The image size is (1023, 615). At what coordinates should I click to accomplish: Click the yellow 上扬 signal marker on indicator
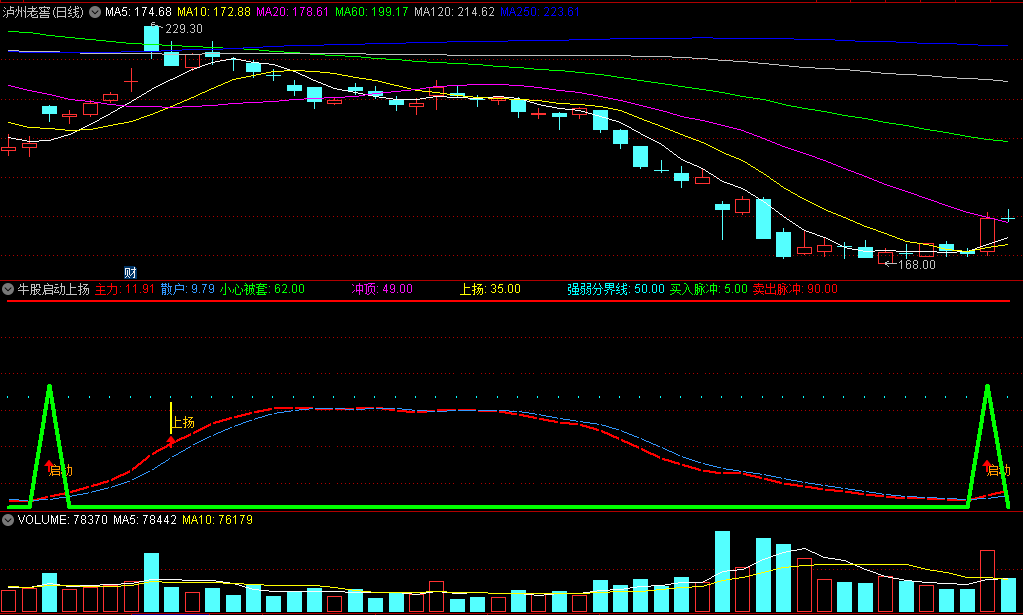click(x=182, y=423)
